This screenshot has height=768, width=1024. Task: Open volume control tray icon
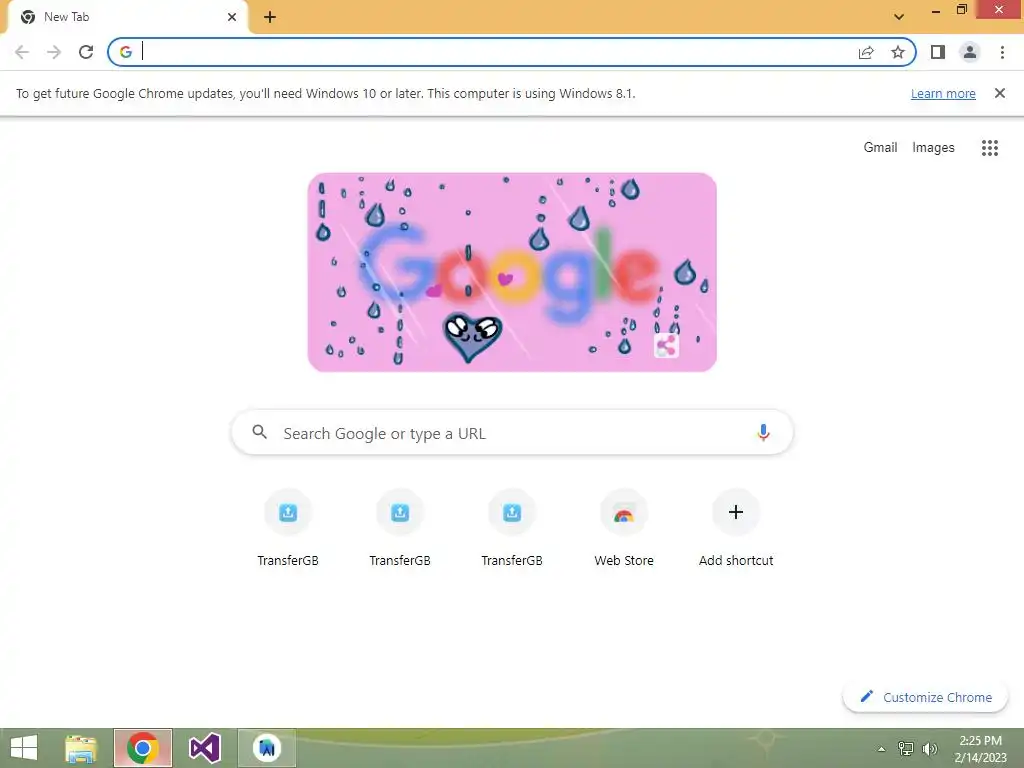[x=929, y=749]
